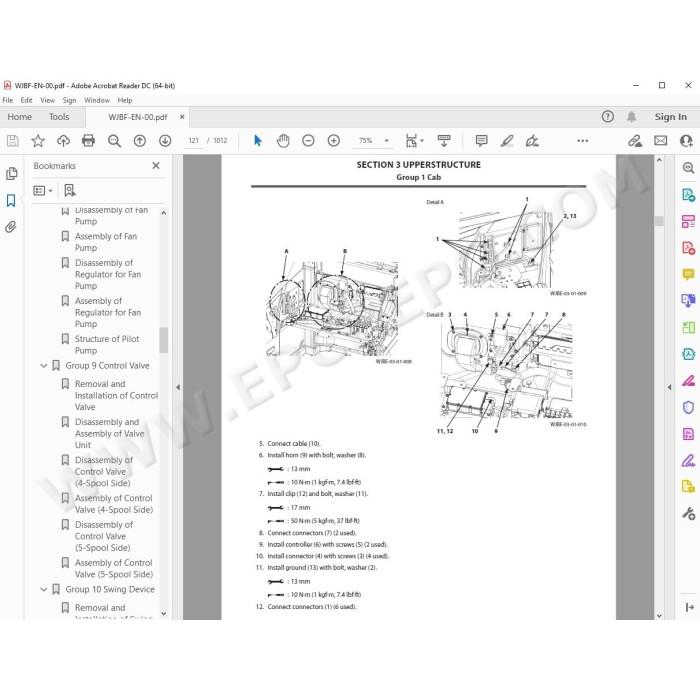Viewport: 700px width, 700px height.
Task: Add a new bookmark icon
Action: [x=70, y=191]
